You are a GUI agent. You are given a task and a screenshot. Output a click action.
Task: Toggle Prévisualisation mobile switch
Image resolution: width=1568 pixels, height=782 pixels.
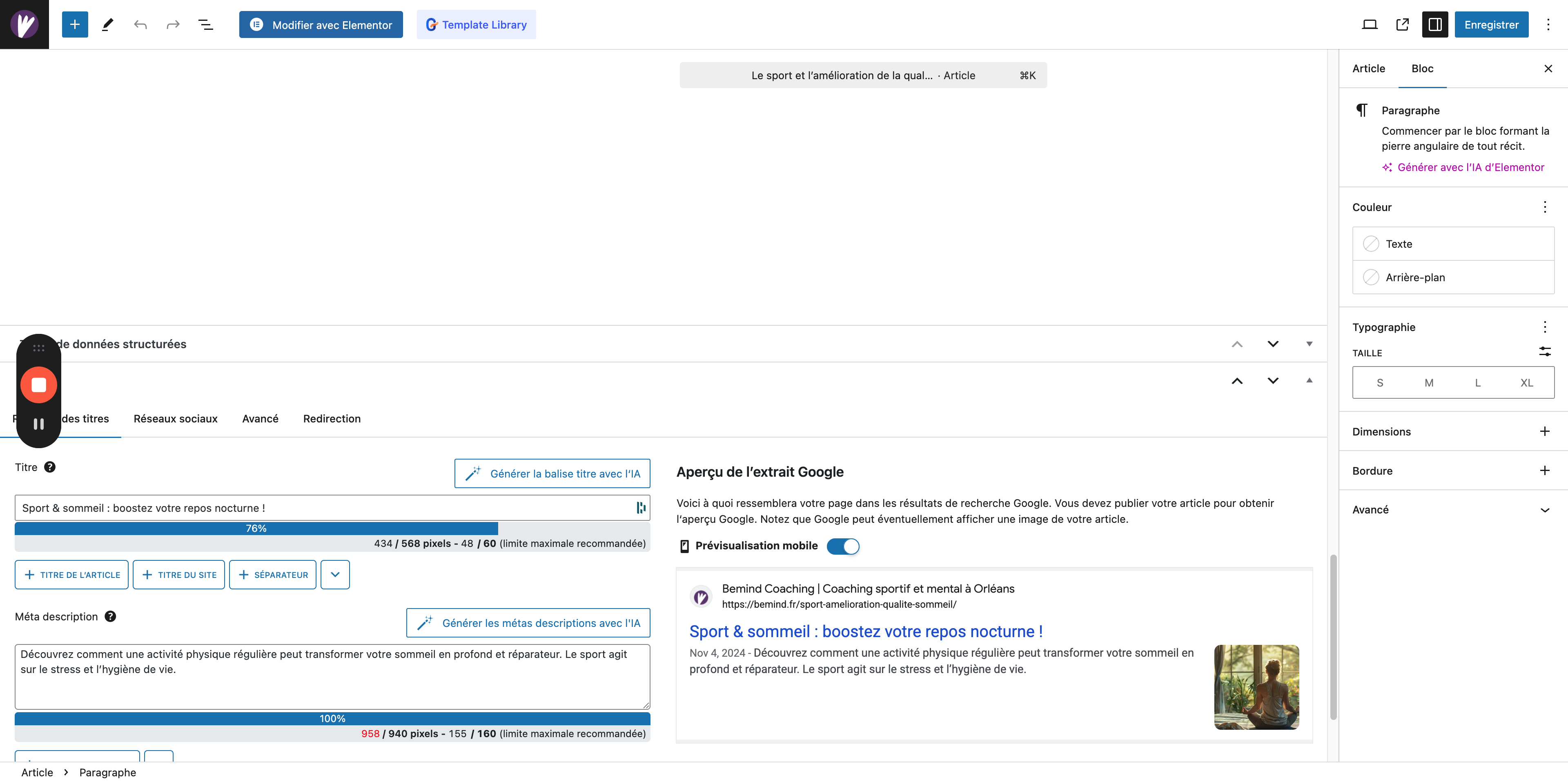[842, 546]
